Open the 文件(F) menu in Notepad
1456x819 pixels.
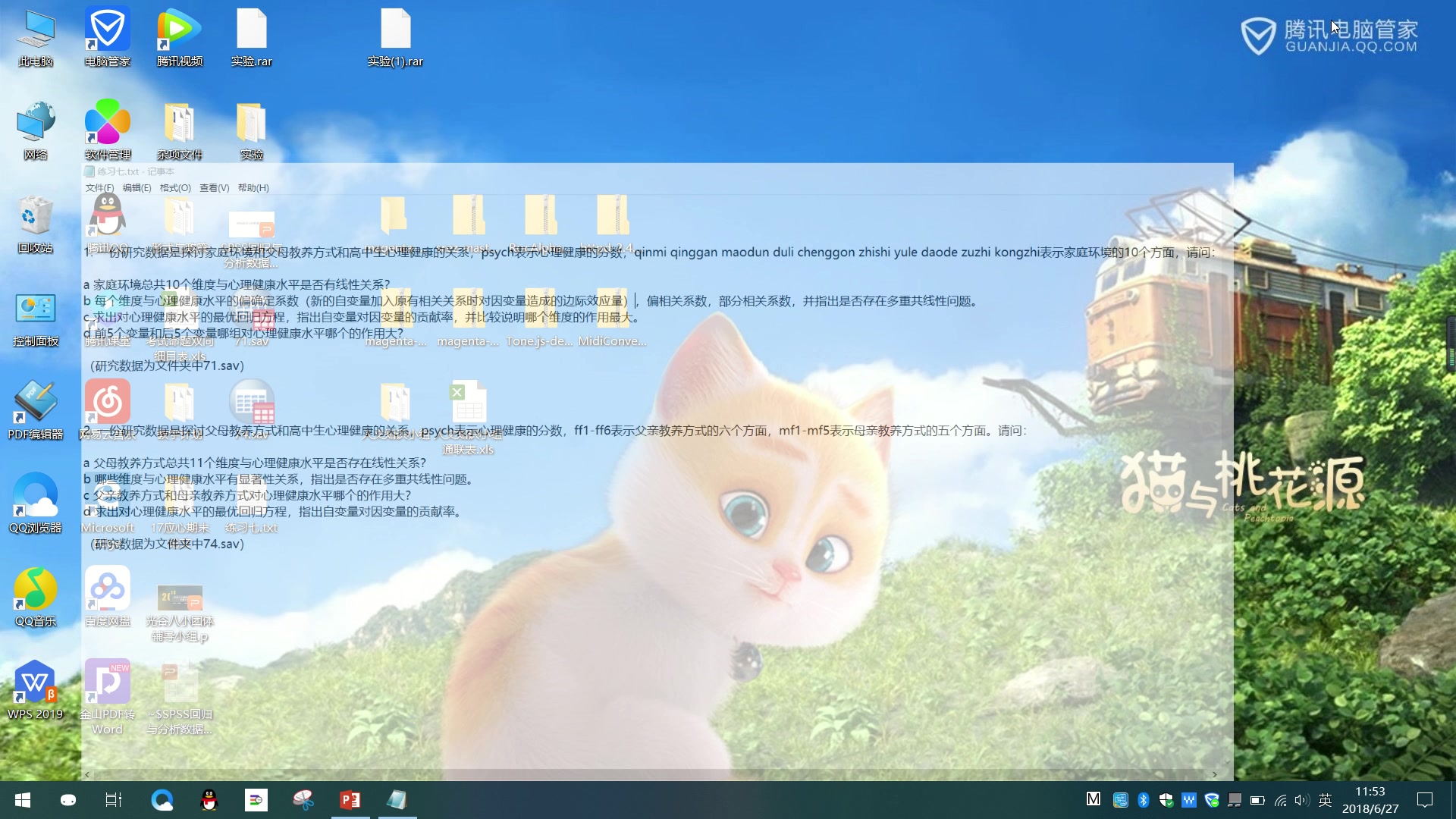[99, 188]
